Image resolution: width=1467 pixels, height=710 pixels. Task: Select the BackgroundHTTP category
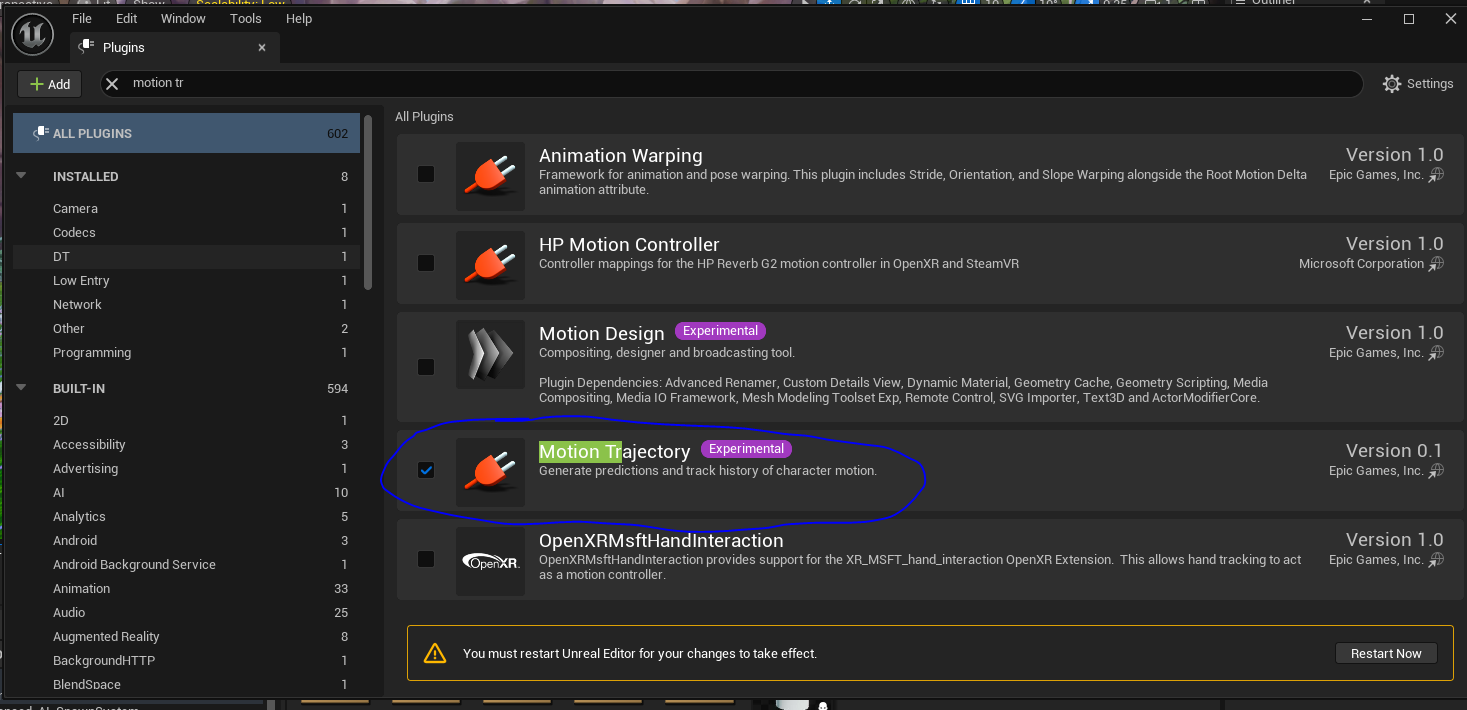[186, 660]
